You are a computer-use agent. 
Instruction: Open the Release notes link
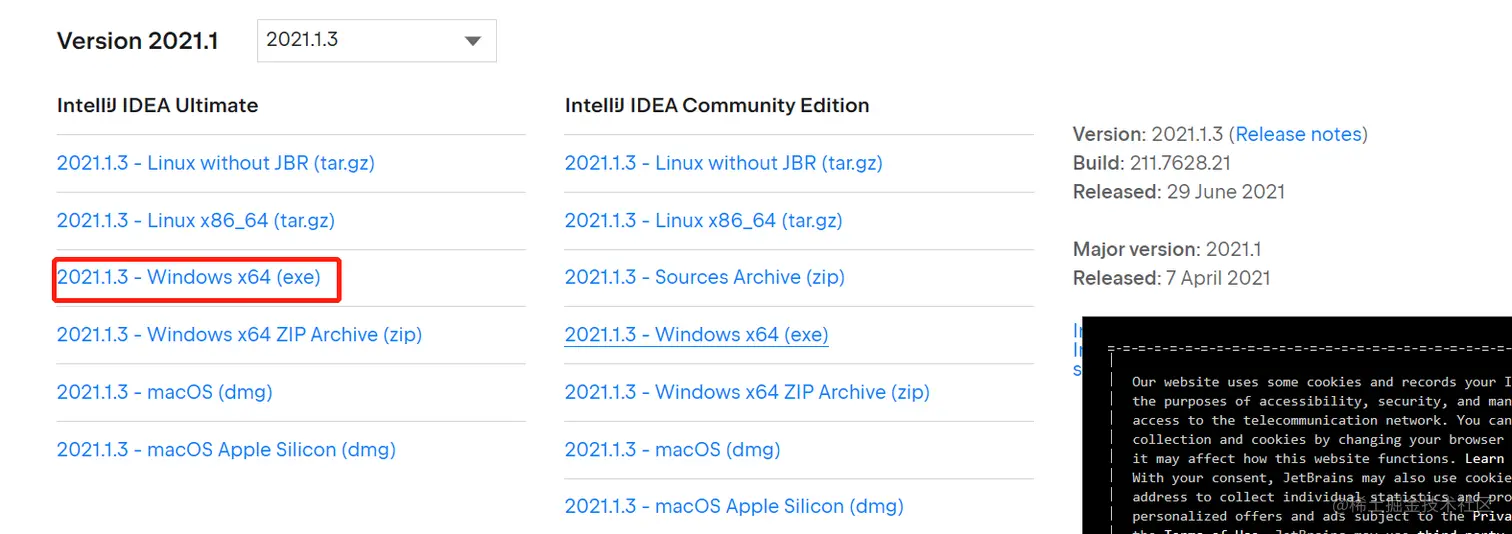pos(1298,134)
